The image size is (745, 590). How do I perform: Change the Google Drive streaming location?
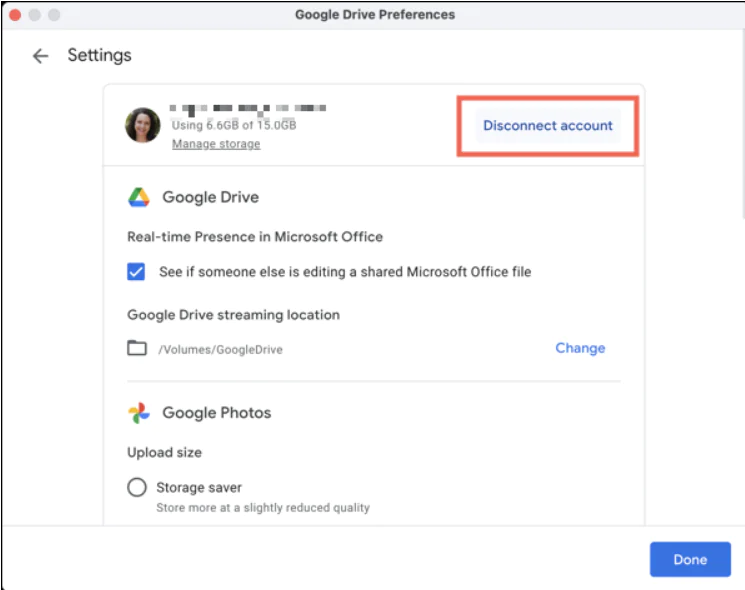click(580, 348)
